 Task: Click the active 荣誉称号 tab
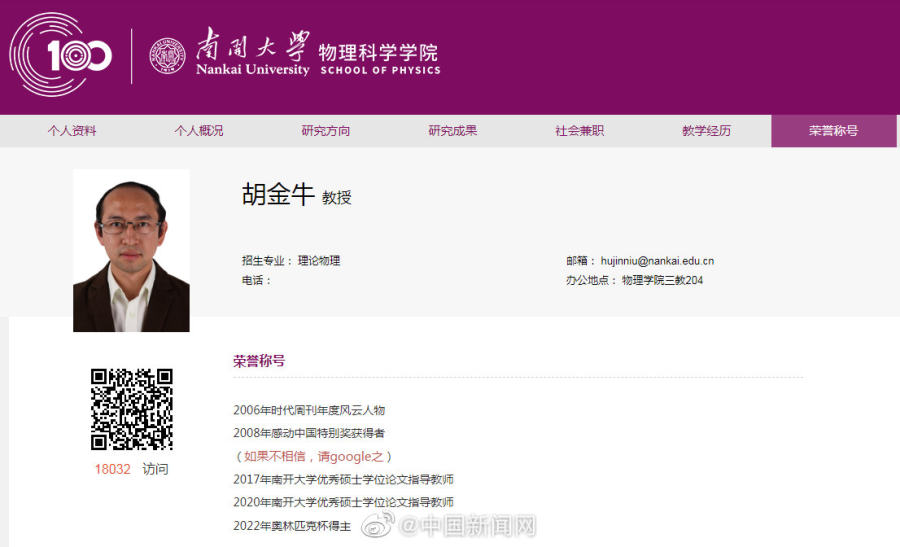tap(834, 131)
